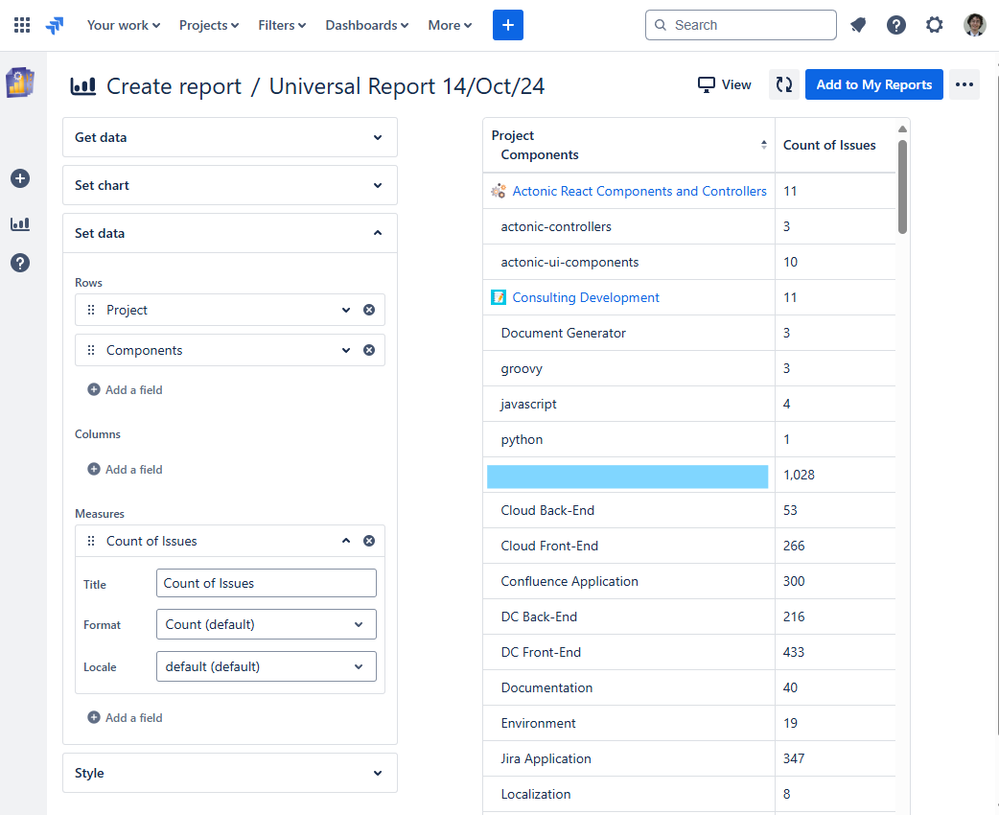999x815 pixels.
Task: Click the refresh report icon
Action: (784, 84)
